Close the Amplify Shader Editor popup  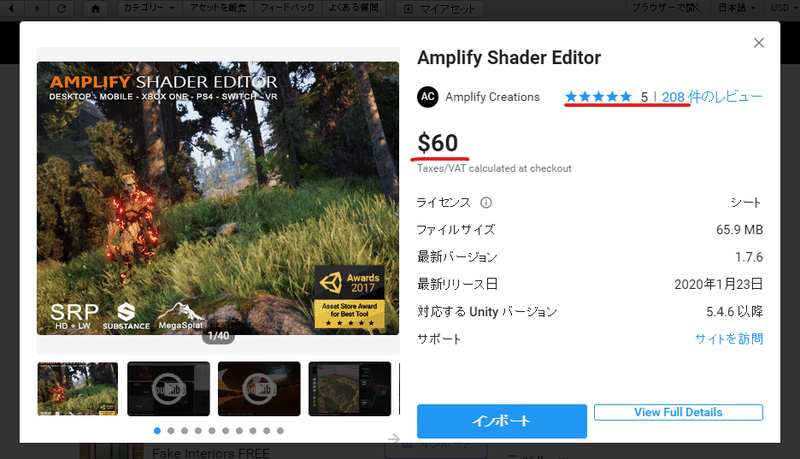(x=759, y=43)
